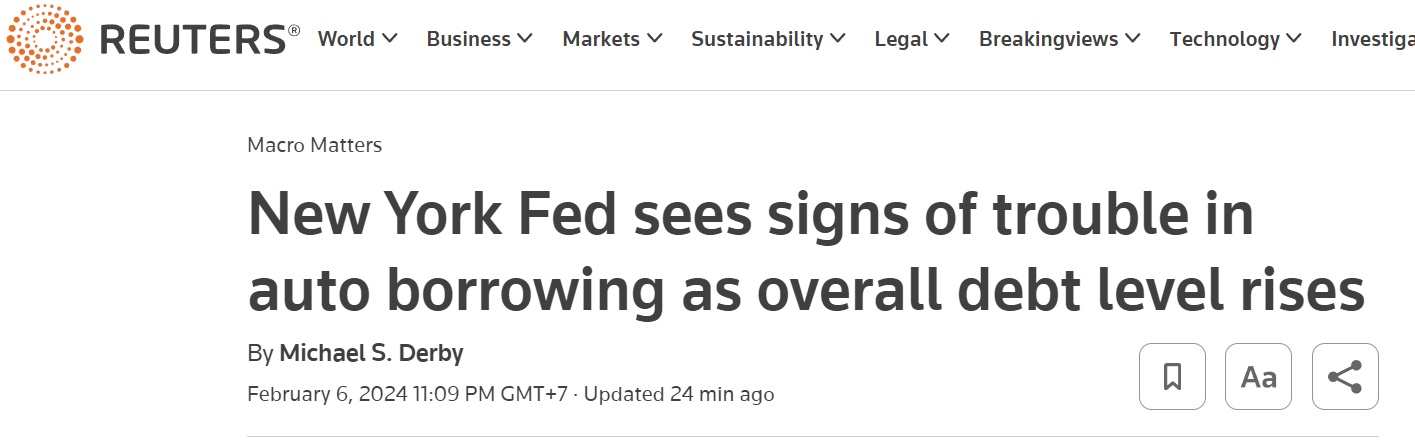Click the chevron next to Sustainability
The image size is (1415, 448).
pos(838,39)
